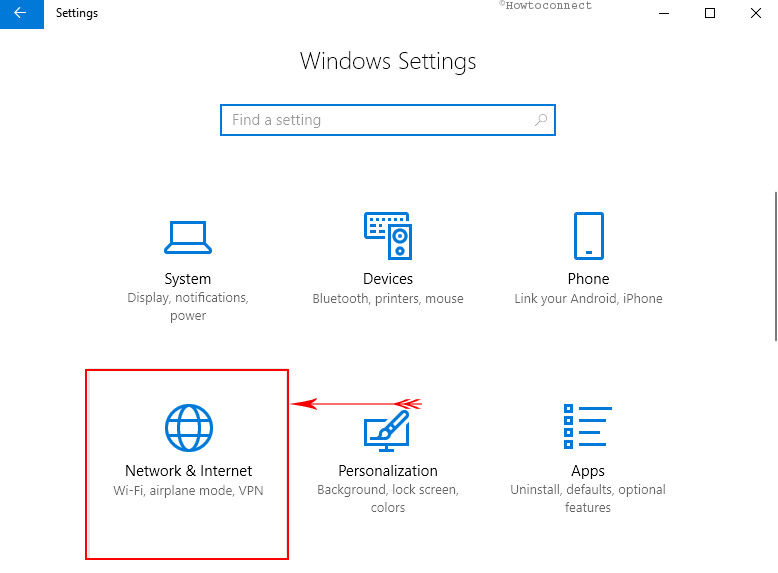
Task: Open the Devices keyboard and speaker icon
Action: tap(388, 236)
